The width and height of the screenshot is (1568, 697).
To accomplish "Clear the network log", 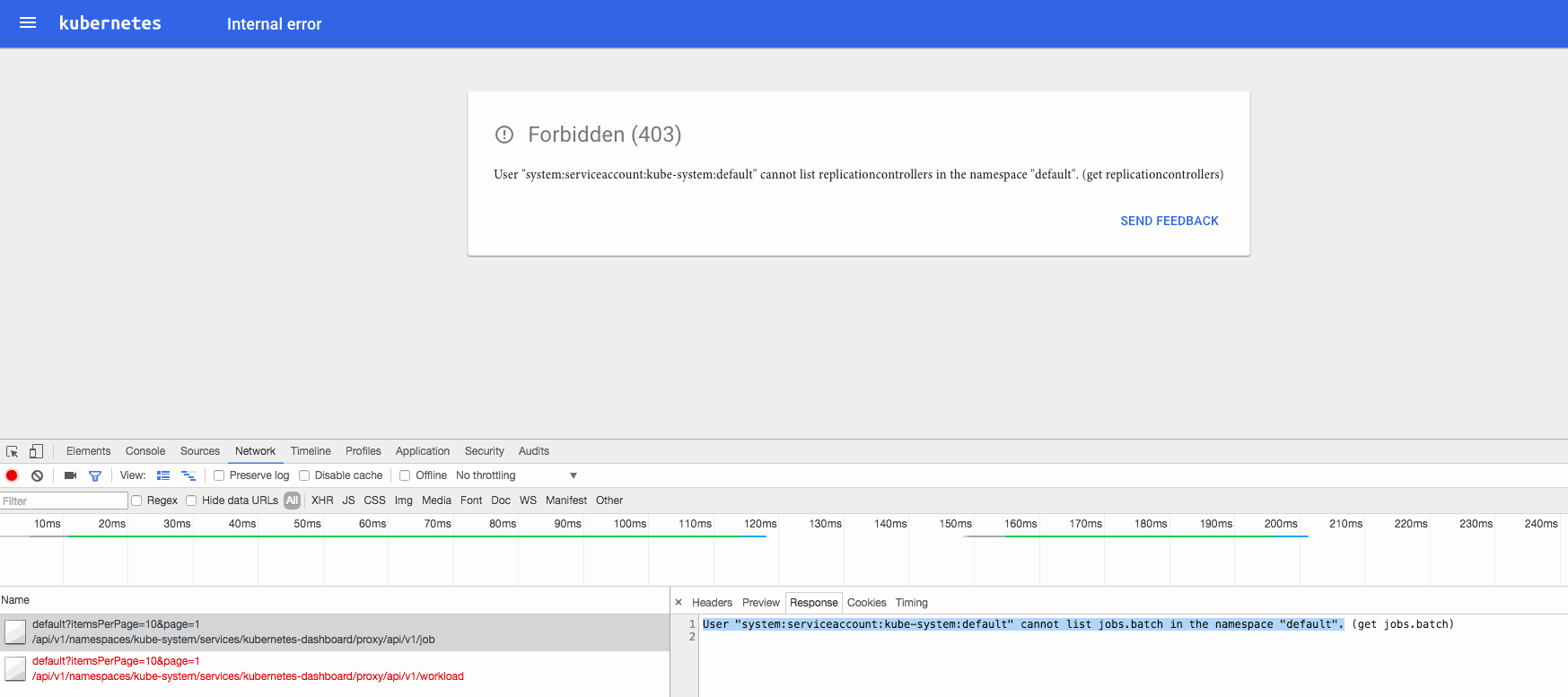I will tap(37, 475).
